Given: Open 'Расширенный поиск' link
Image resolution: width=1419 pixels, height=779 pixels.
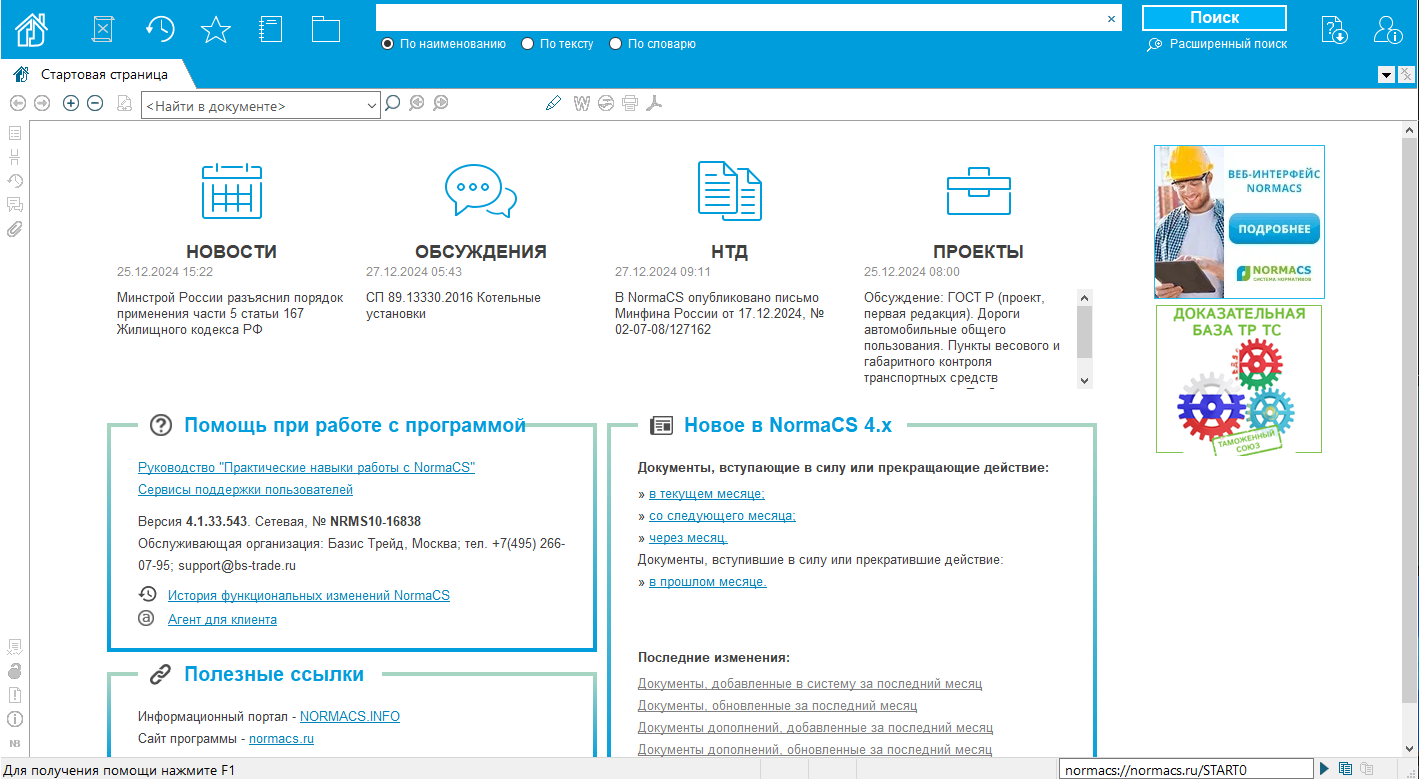Looking at the screenshot, I should 1228,44.
